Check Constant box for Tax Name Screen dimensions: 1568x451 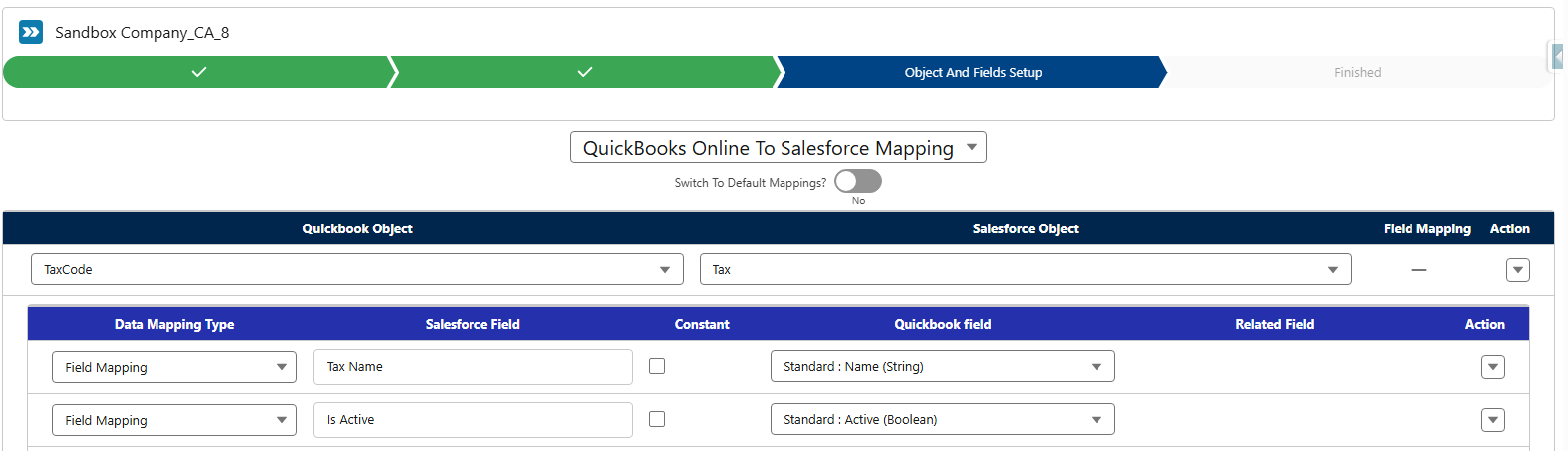tap(657, 366)
